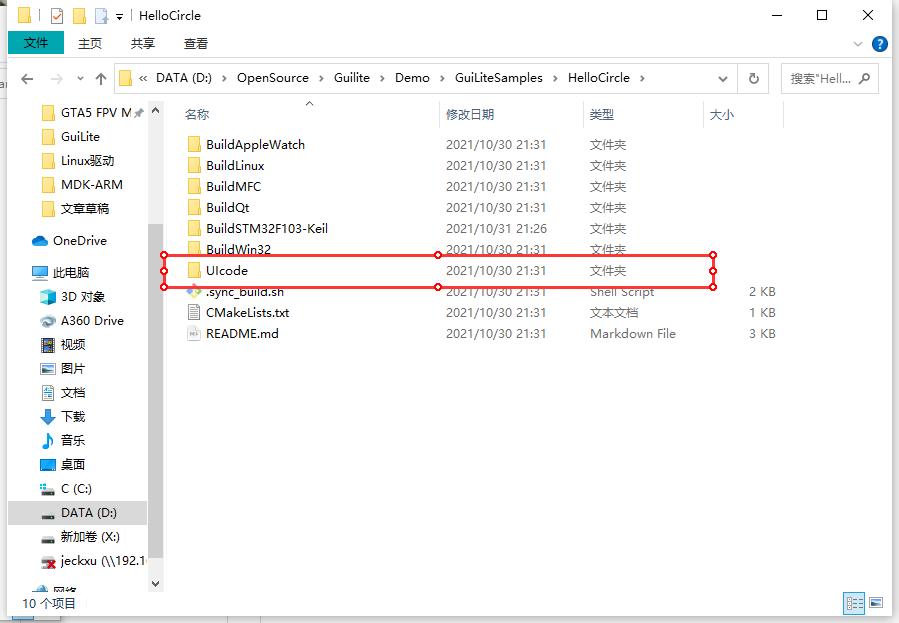899x623 pixels.
Task: Switch to the 查看 ribbon tab
Action: (x=194, y=43)
